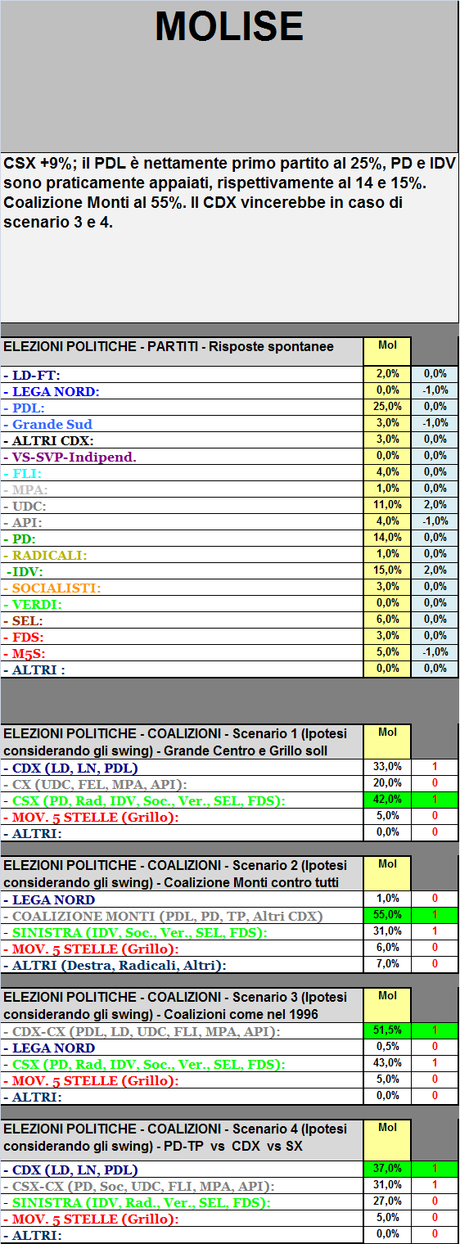Select the '- RADICALI:' row label

[181, 555]
